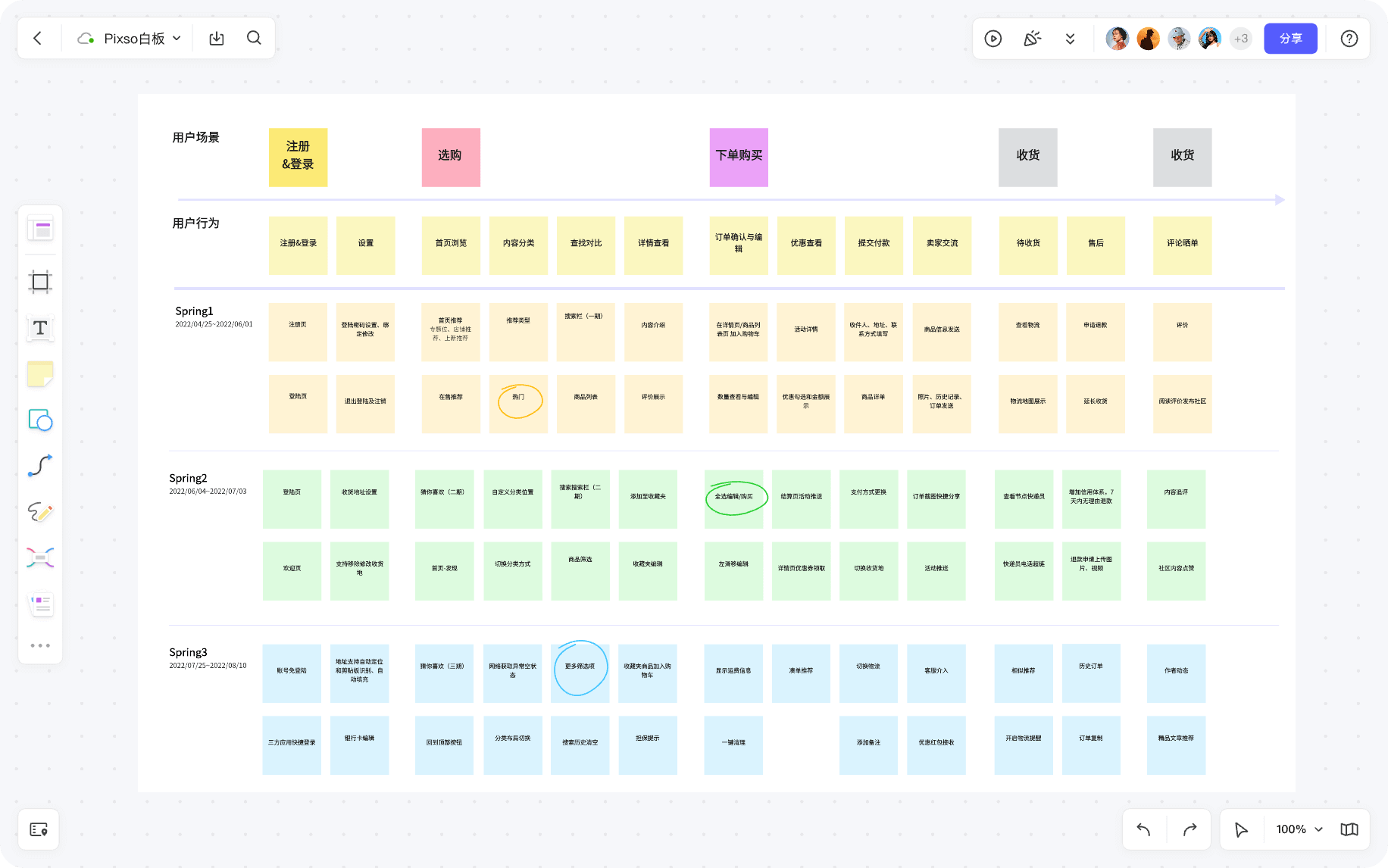The image size is (1388, 868).
Task: Open the search magnifier icon
Action: point(254,39)
